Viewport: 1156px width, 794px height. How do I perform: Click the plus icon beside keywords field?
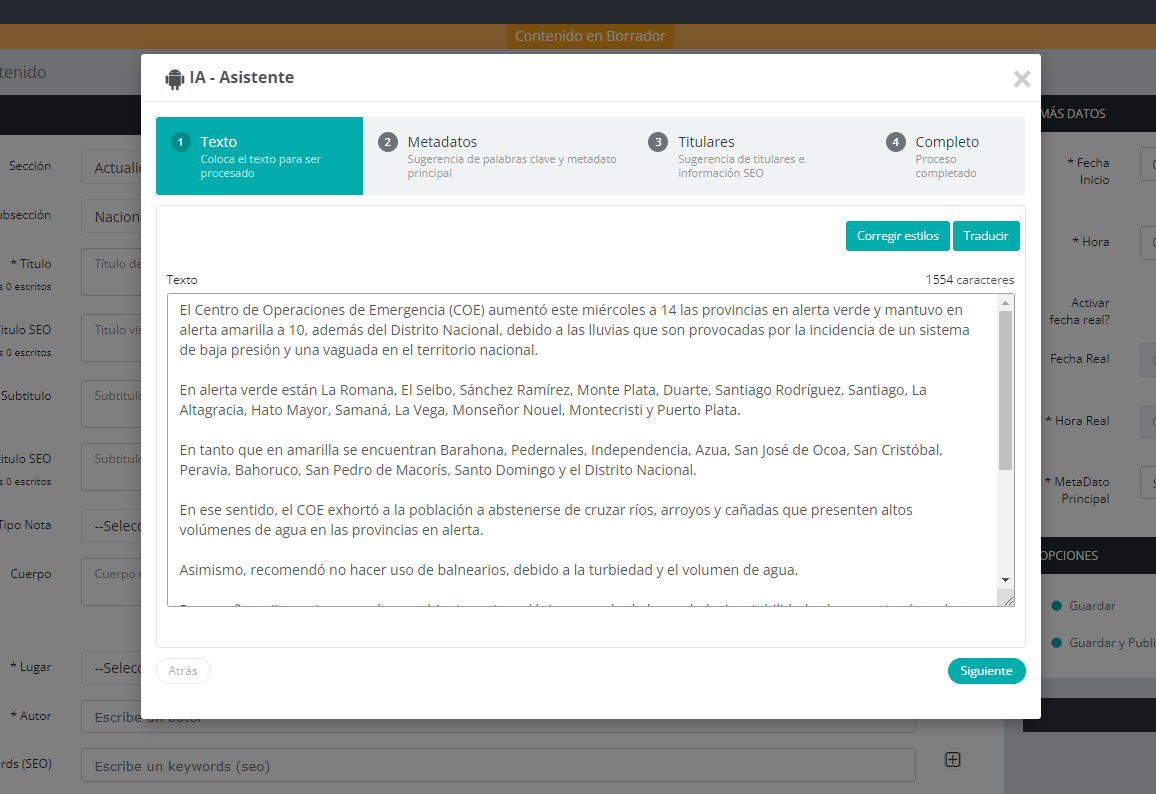(x=952, y=760)
